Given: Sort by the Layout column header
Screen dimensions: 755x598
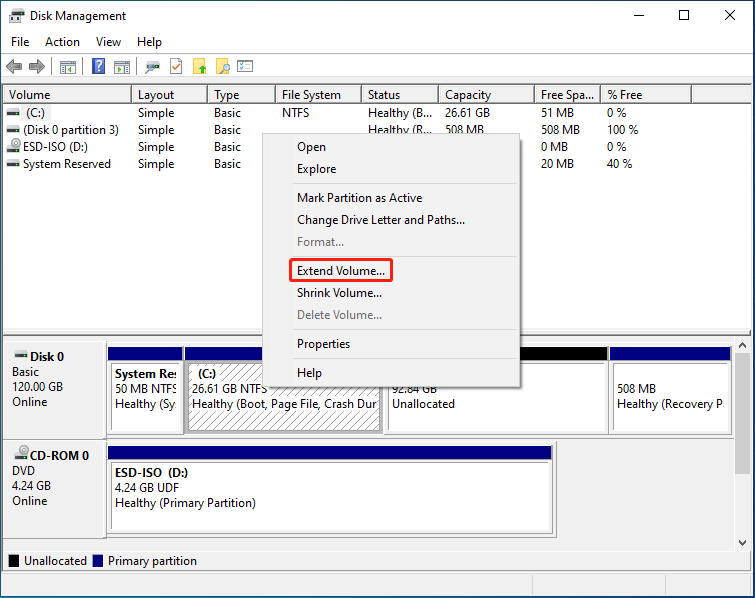Looking at the screenshot, I should 170,94.
